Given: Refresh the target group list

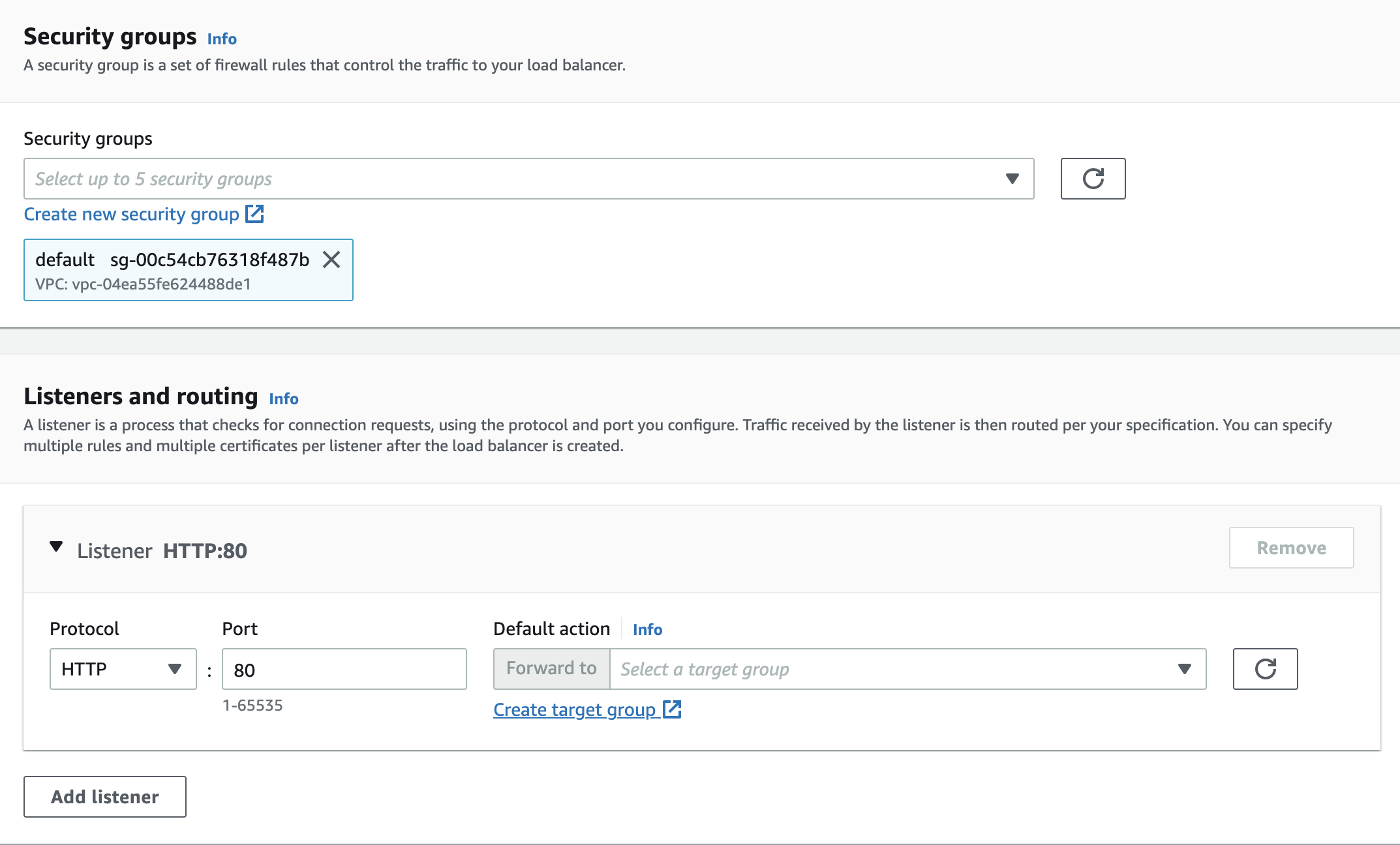Looking at the screenshot, I should [x=1264, y=668].
